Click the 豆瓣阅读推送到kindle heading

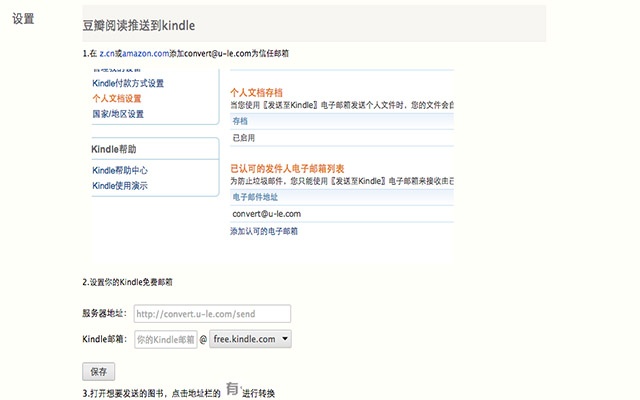point(139,25)
